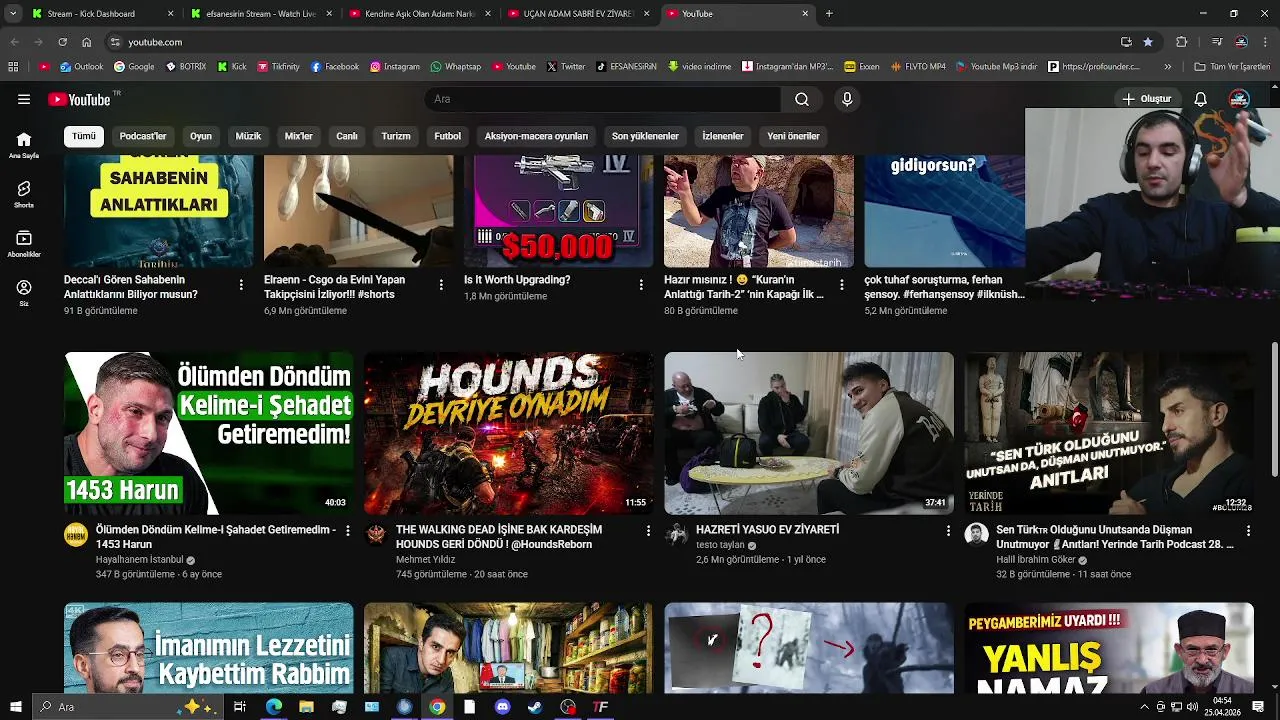The height and width of the screenshot is (720, 1280).
Task: Open more options for Sen Türk Olduğunu video
Action: [x=1248, y=530]
